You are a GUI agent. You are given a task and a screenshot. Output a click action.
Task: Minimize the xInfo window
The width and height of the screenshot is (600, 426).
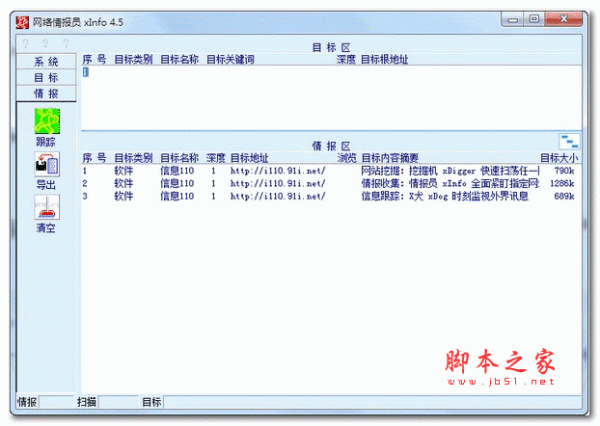tap(513, 20)
